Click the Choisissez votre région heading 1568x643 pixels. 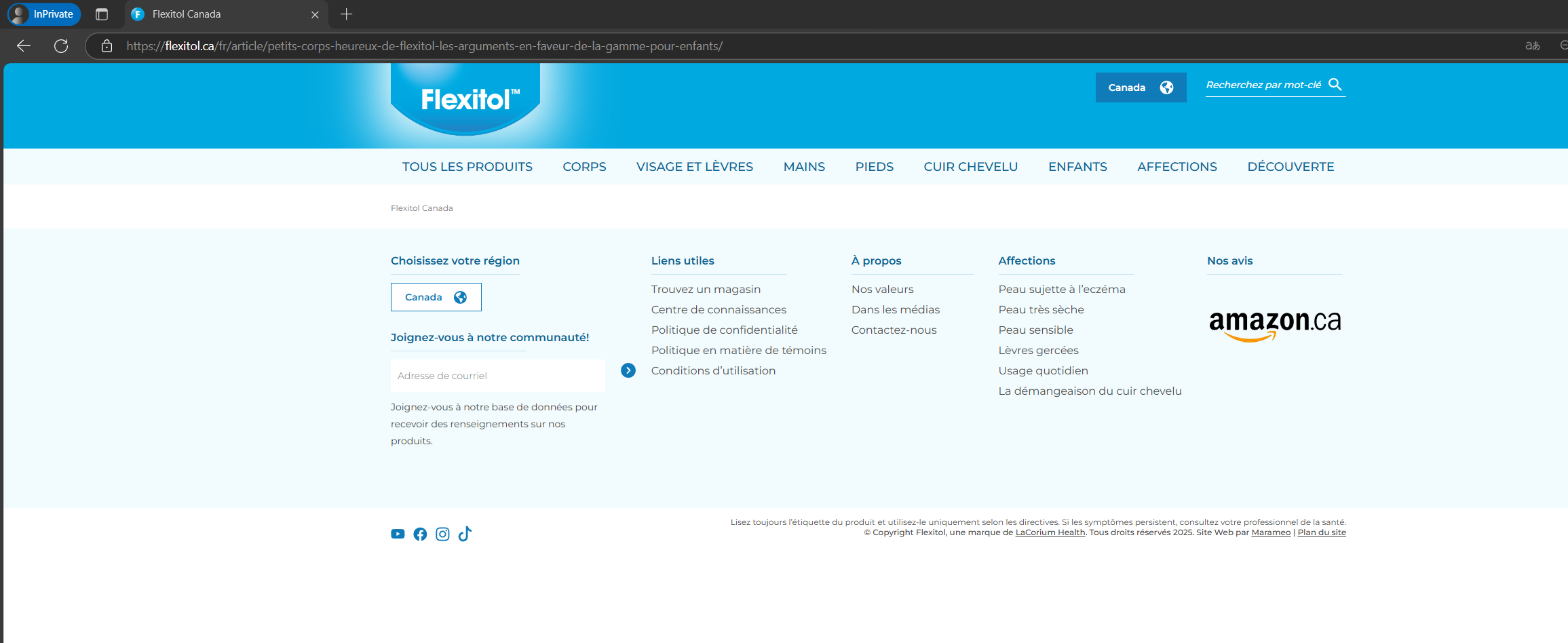click(x=455, y=260)
